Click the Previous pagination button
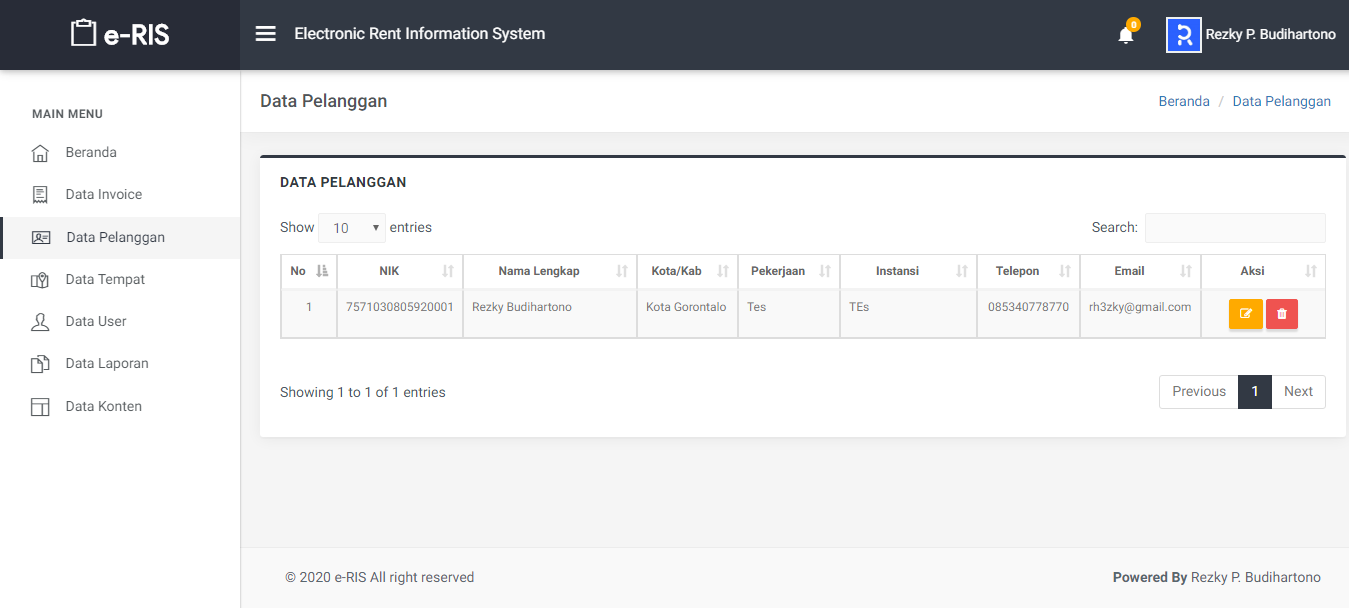 tap(1198, 392)
